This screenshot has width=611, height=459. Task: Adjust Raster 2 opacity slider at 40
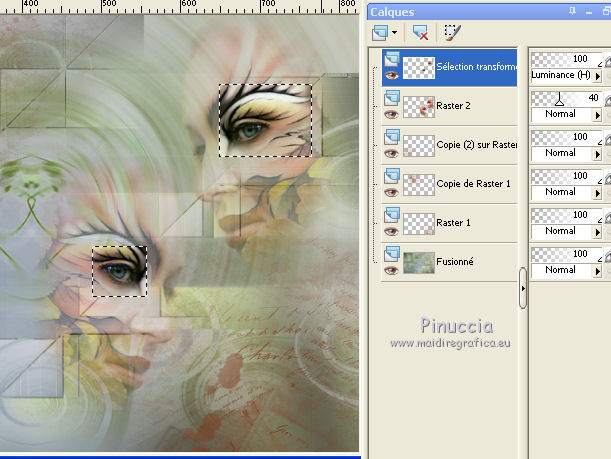tap(559, 99)
